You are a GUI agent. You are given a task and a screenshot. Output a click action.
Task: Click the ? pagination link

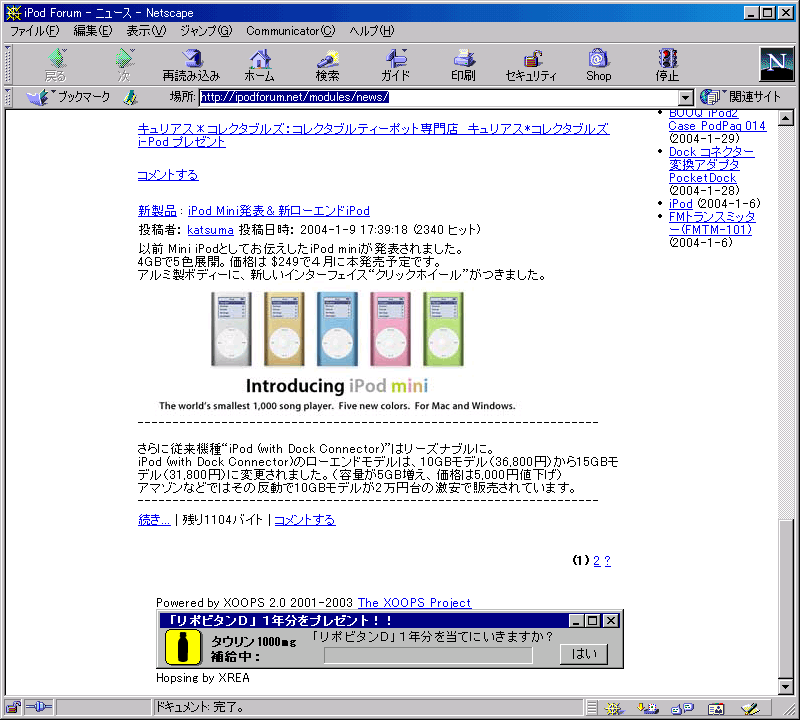click(607, 561)
